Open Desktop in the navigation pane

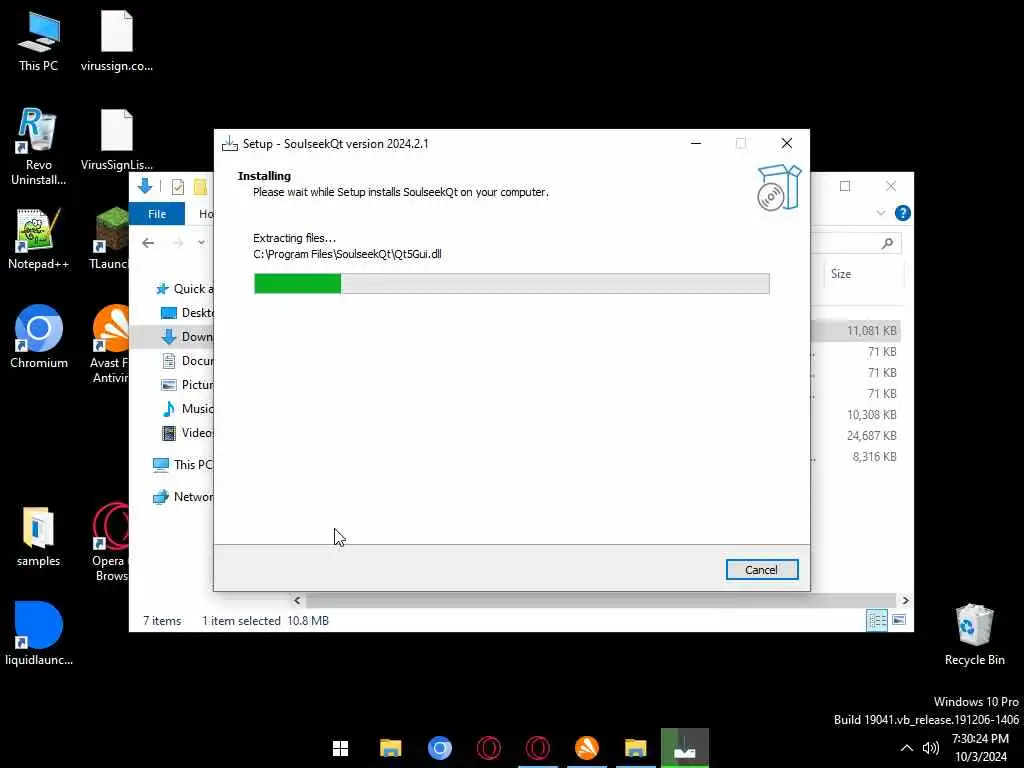tap(187, 313)
